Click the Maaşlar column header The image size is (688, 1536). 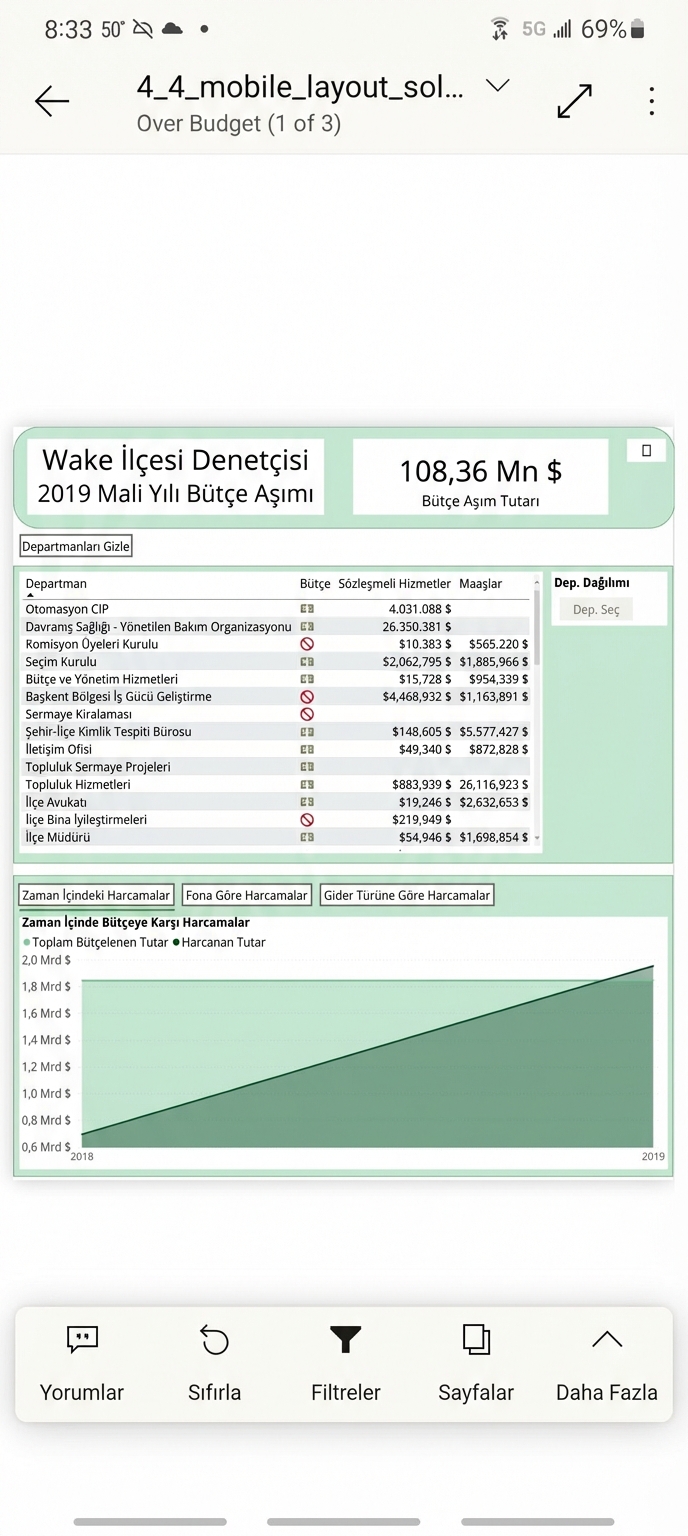(480, 584)
